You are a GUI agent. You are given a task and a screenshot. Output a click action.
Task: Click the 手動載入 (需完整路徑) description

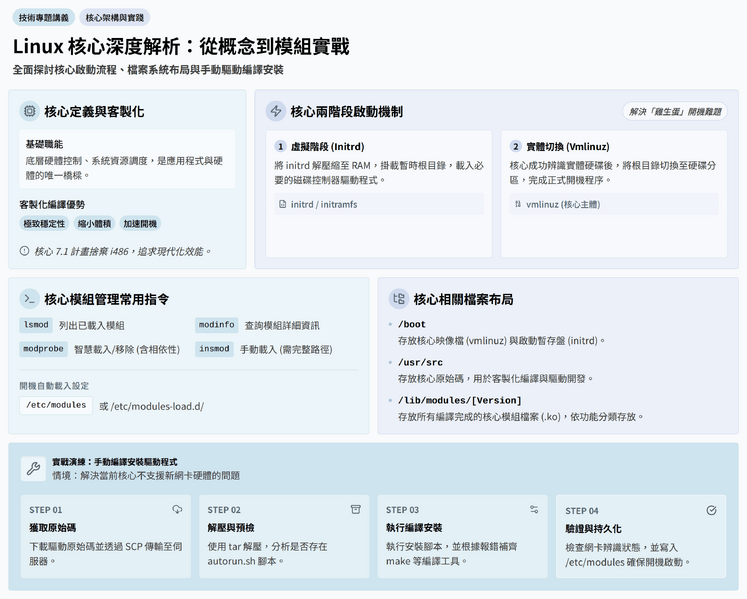[286, 350]
